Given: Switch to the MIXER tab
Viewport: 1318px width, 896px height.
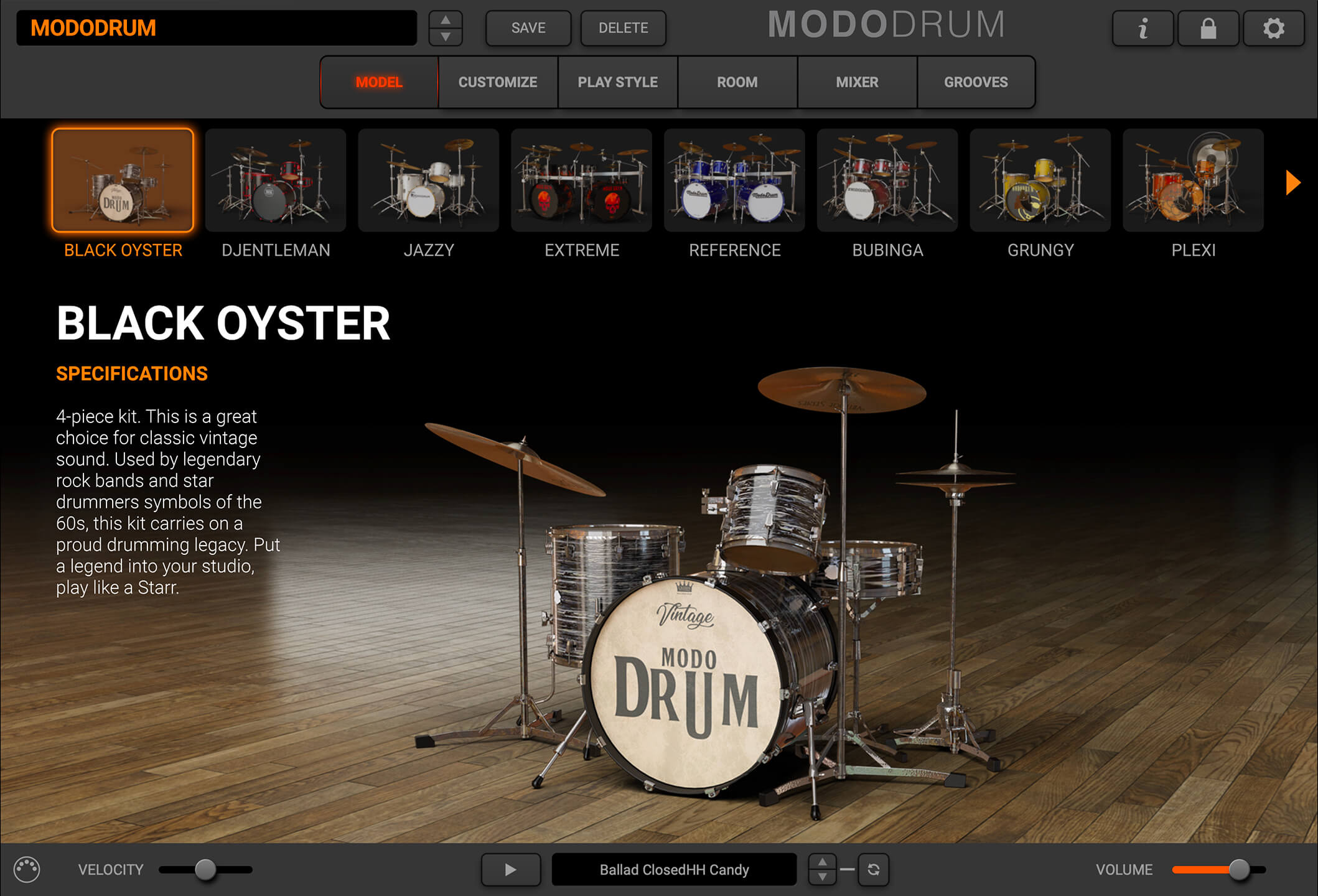Looking at the screenshot, I should point(857,82).
